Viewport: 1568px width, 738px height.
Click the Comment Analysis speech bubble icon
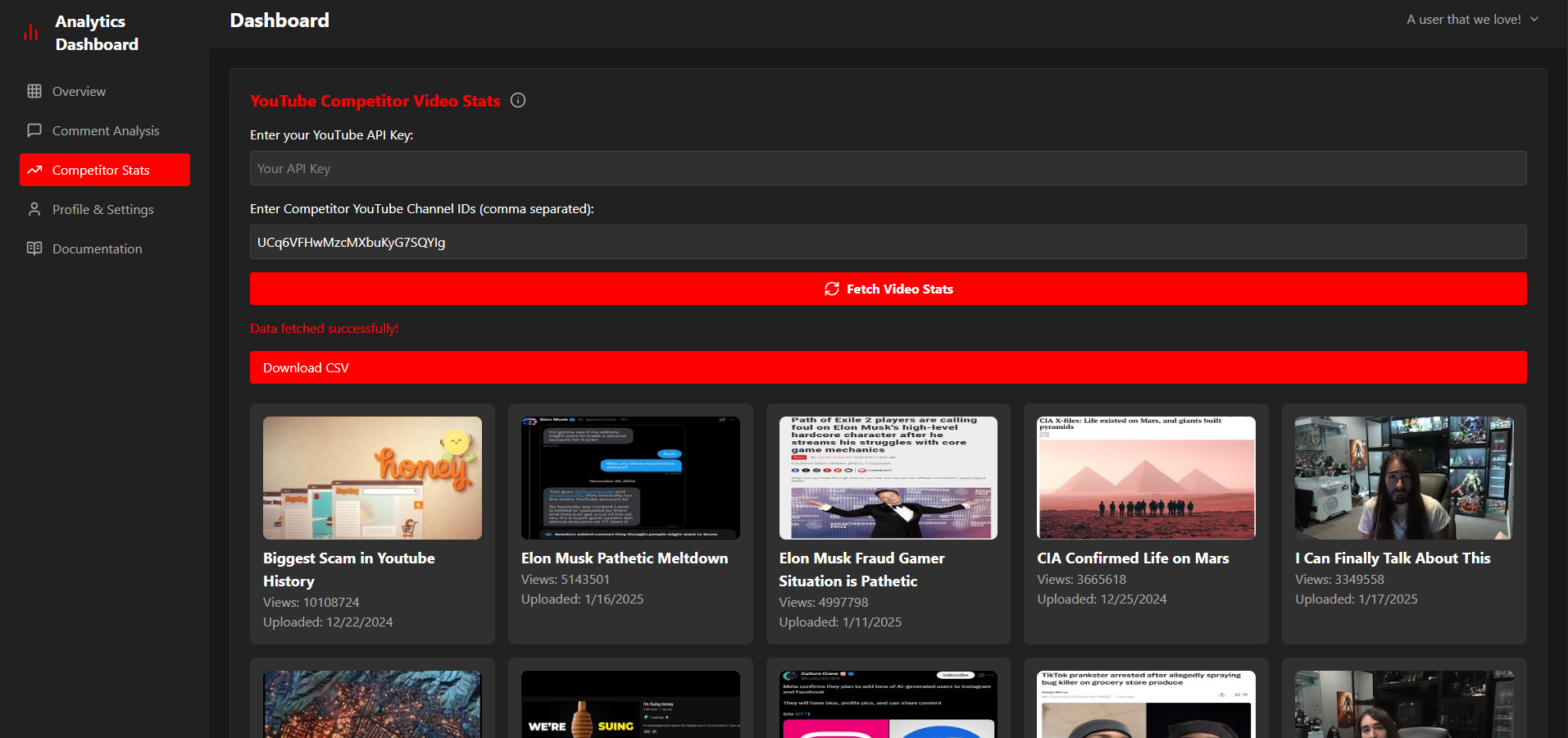click(x=34, y=130)
